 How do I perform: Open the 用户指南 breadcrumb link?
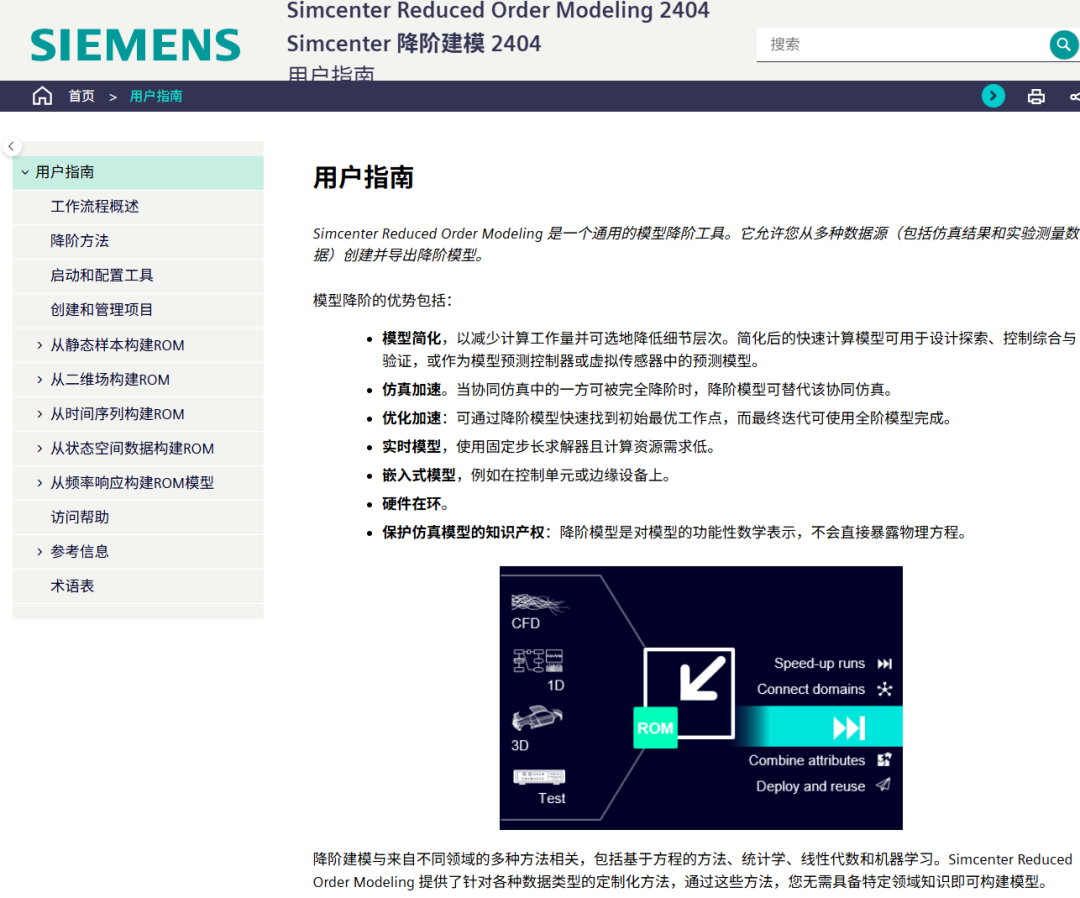(x=156, y=96)
